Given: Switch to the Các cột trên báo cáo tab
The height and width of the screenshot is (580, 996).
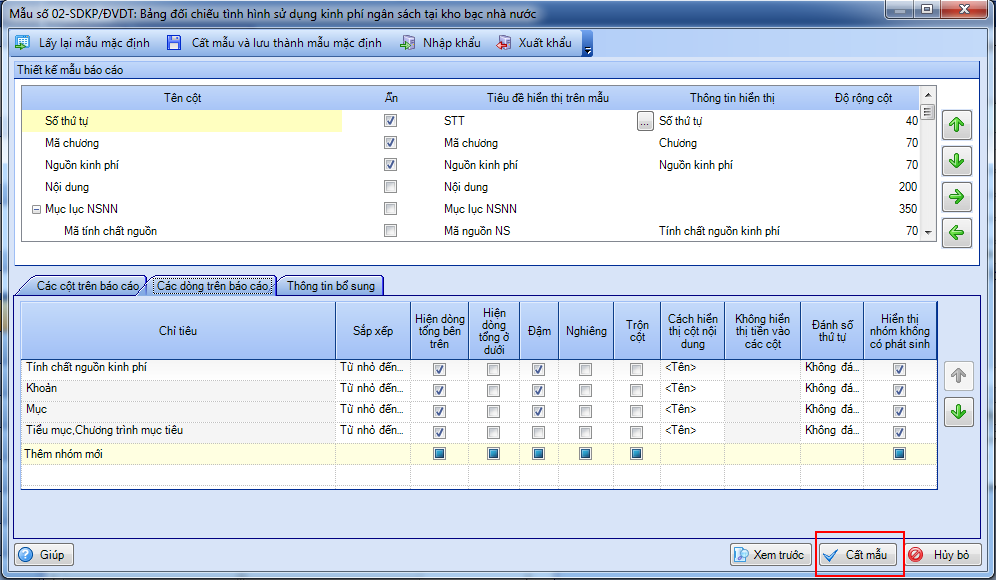Looking at the screenshot, I should [87, 286].
